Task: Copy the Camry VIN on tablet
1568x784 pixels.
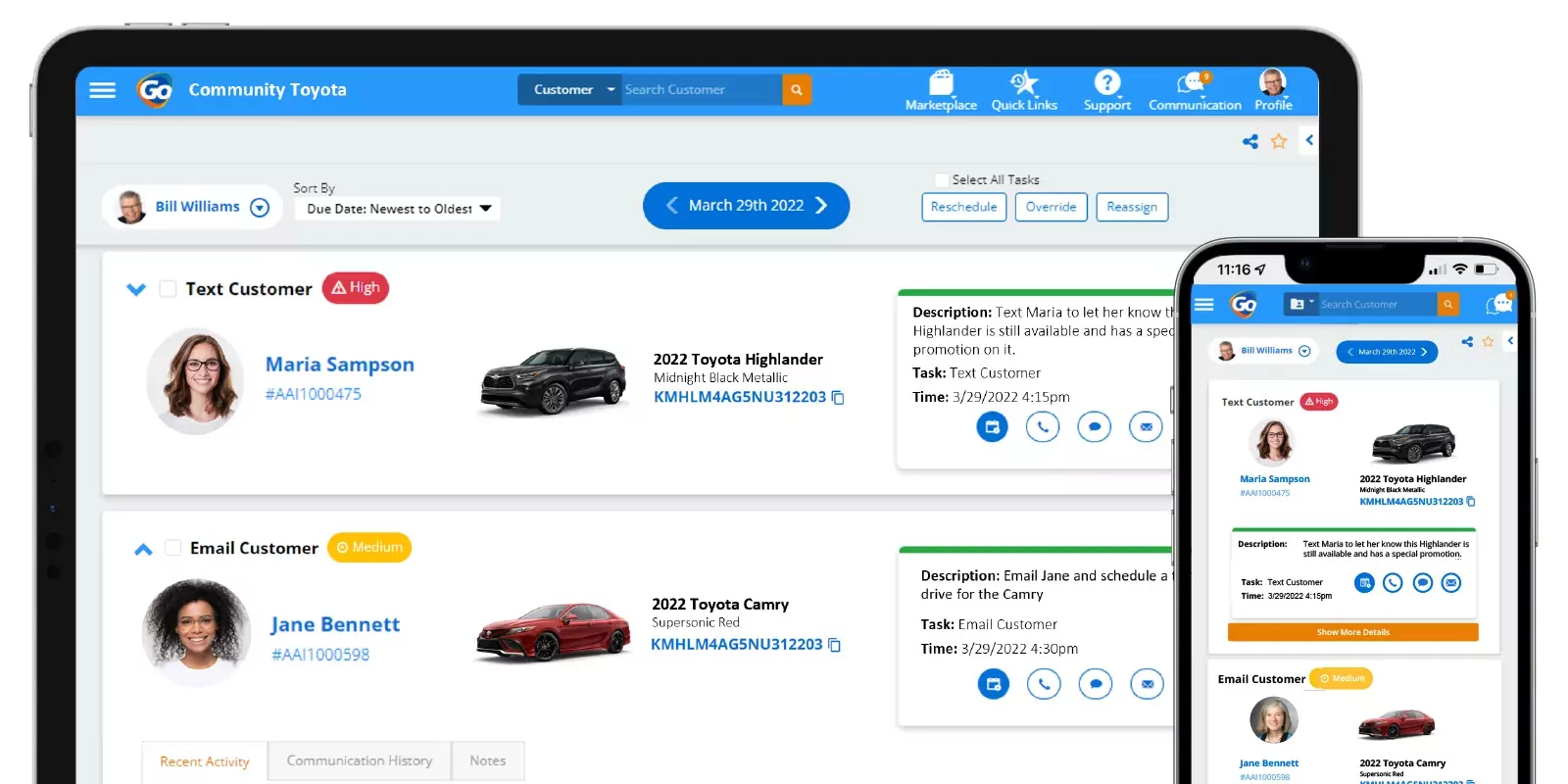Action: click(835, 645)
